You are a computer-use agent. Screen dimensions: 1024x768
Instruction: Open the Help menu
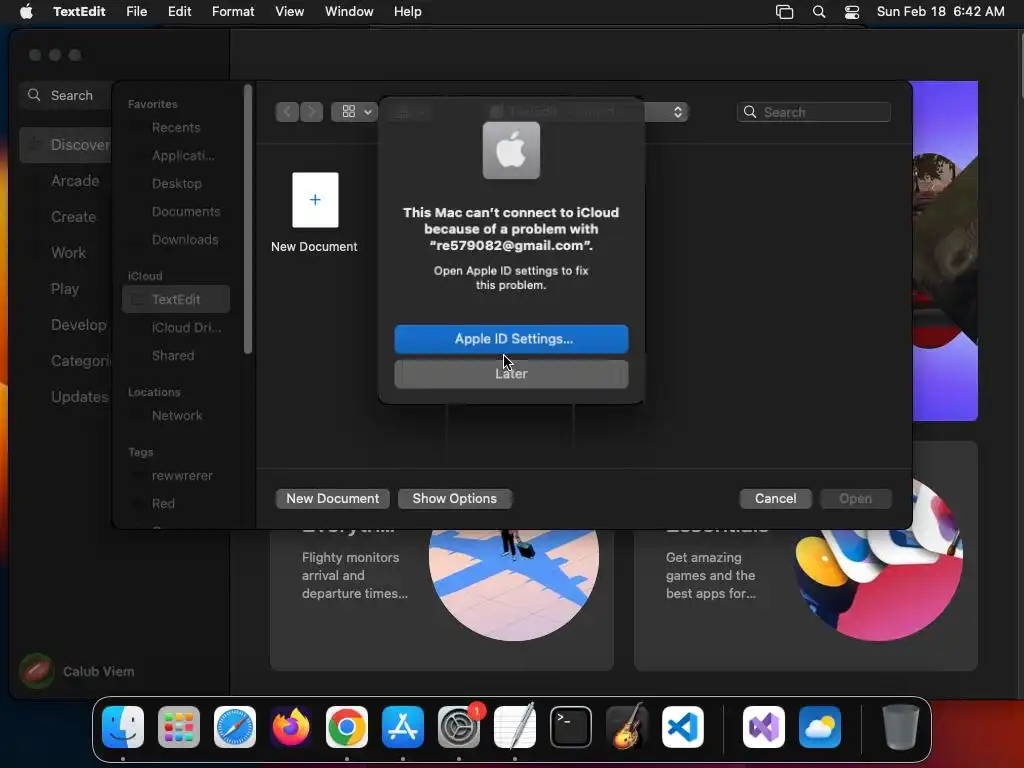(x=408, y=11)
